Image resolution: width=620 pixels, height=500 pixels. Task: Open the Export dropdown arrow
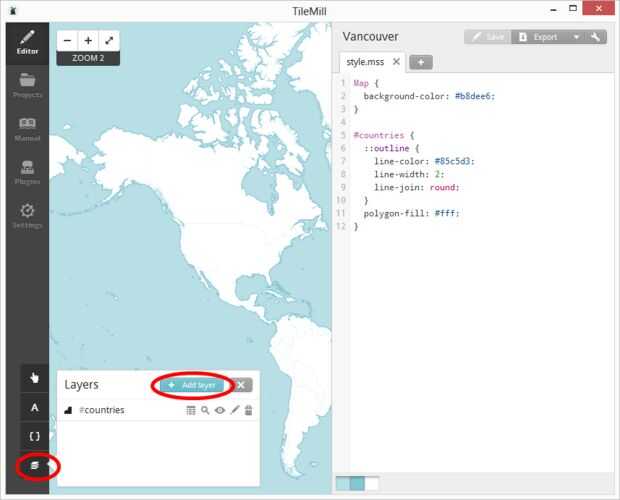point(576,37)
